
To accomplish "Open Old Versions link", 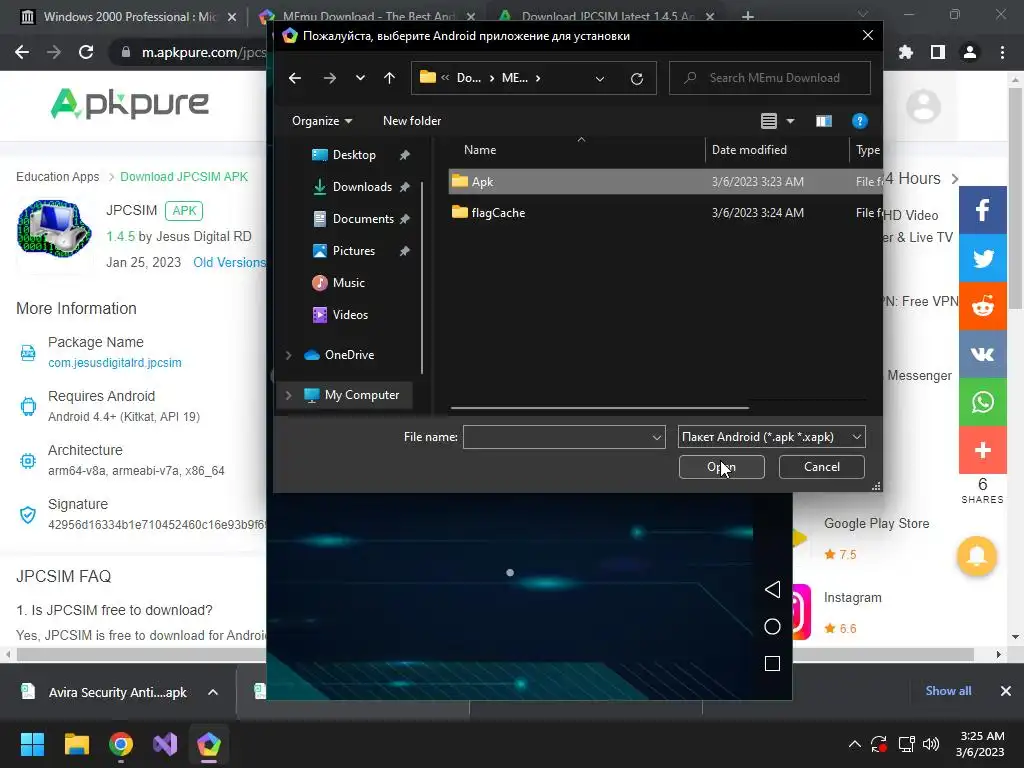I will tap(229, 263).
